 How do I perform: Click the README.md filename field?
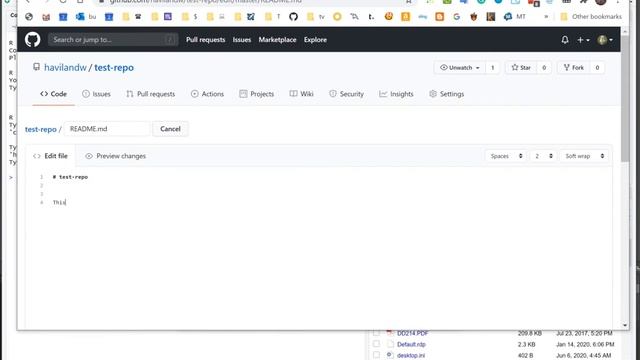tap(107, 129)
